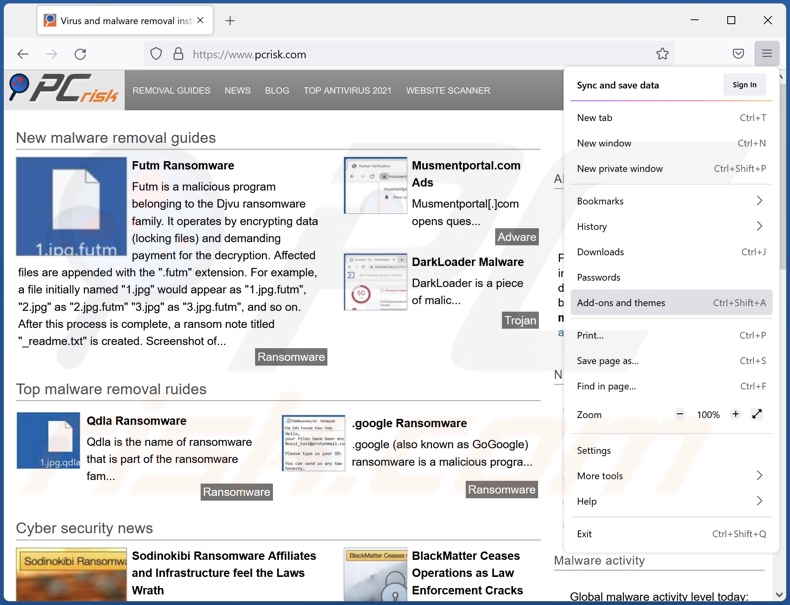Open the Futm ransomware thumbnail image
This screenshot has width=790, height=605.
point(71,207)
